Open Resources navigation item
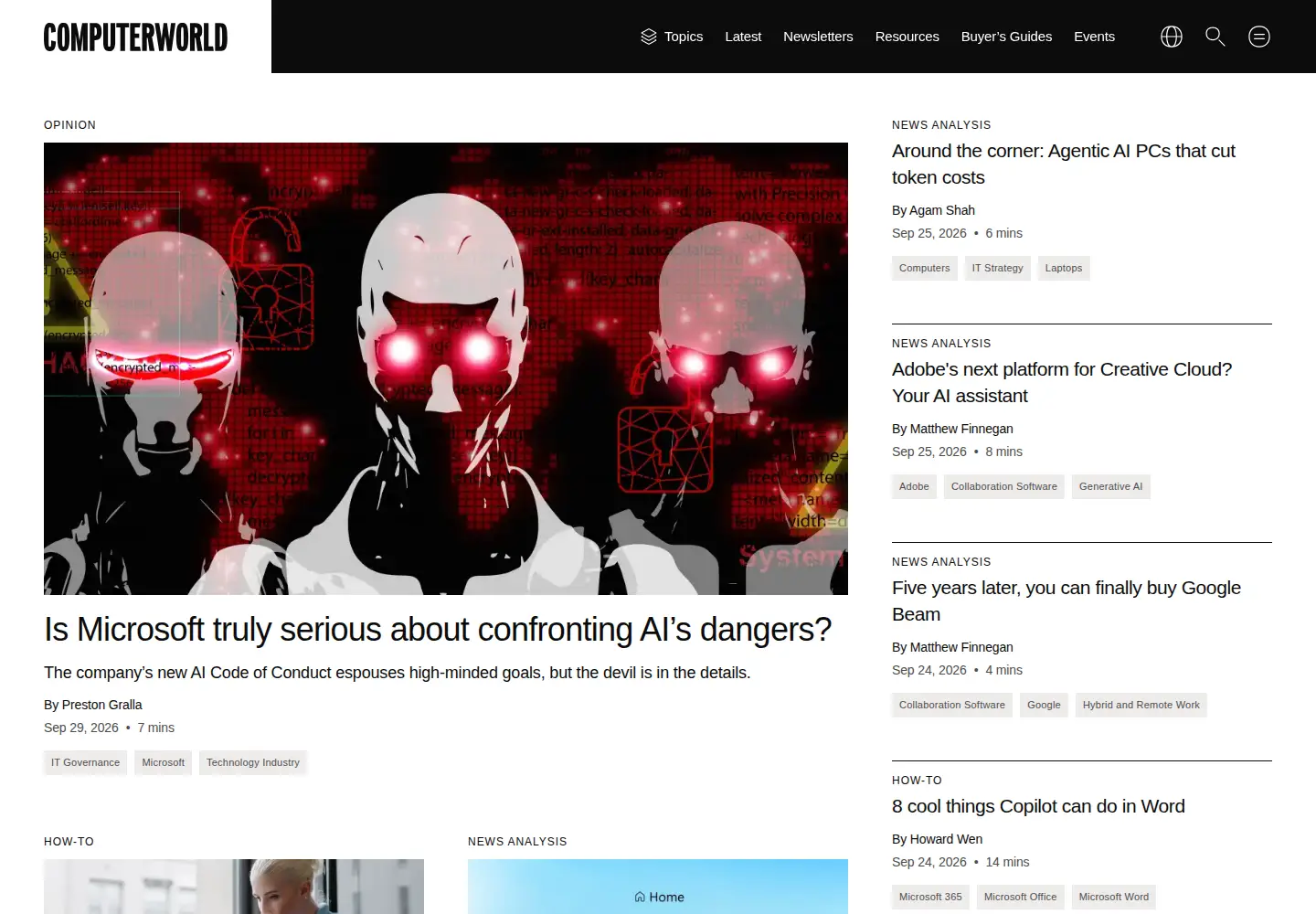Screen dimensions: 1316x914 pos(907,37)
